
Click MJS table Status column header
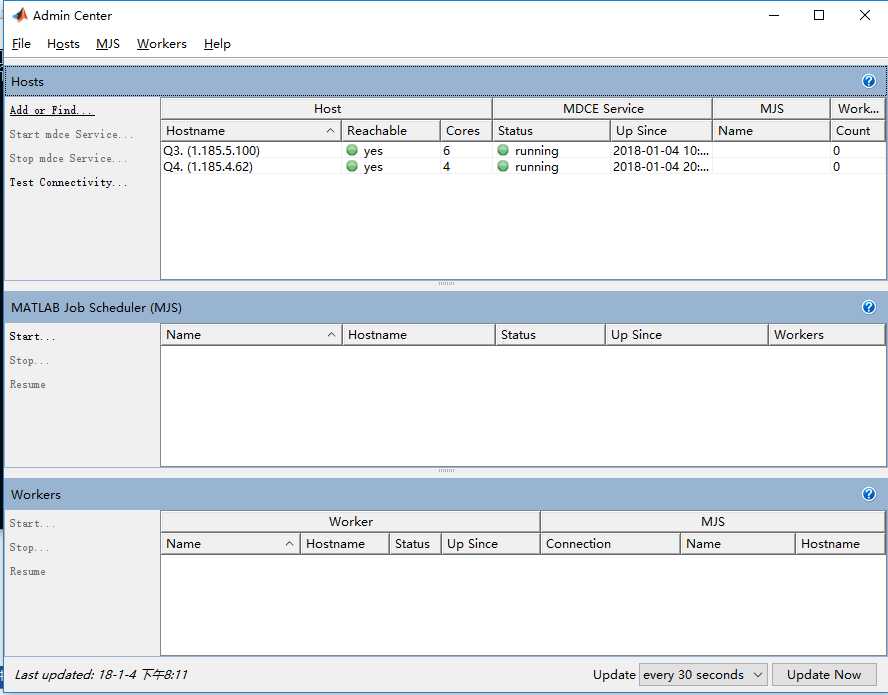(550, 334)
